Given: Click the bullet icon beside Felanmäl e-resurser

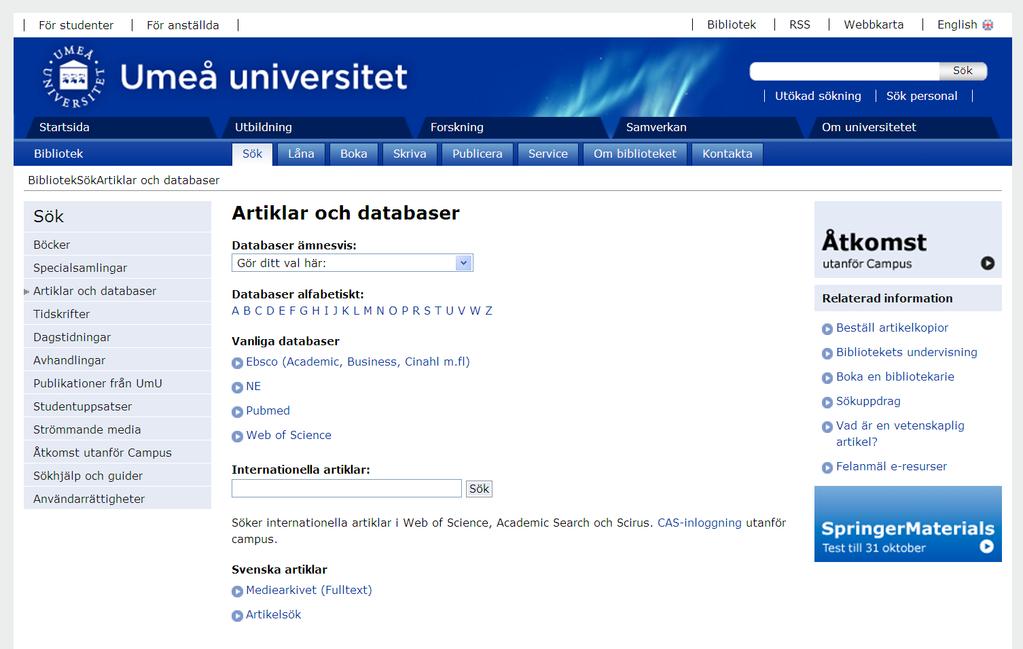Looking at the screenshot, I should pyautogui.click(x=827, y=468).
